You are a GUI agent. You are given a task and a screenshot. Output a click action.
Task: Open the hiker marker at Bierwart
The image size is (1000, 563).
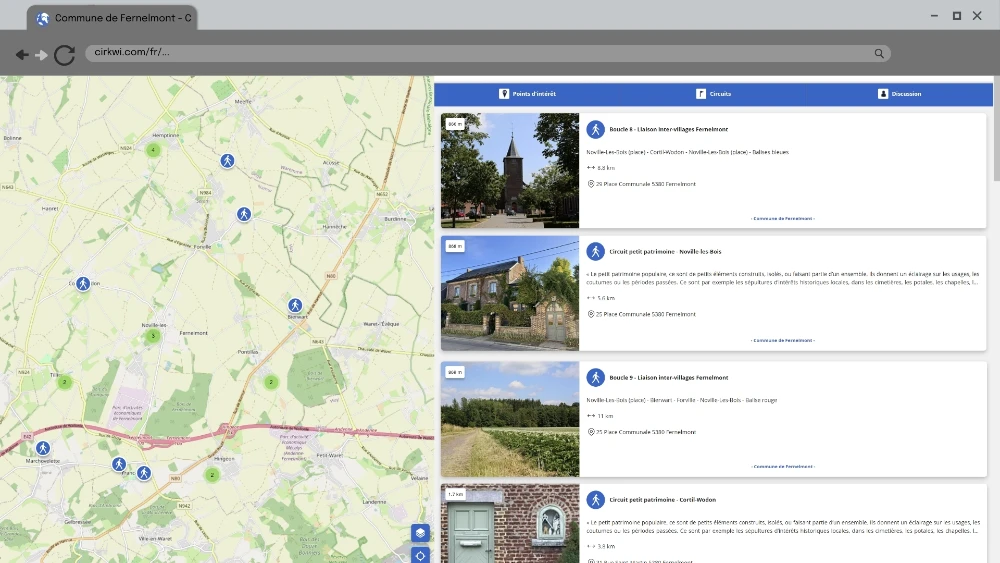click(x=295, y=305)
